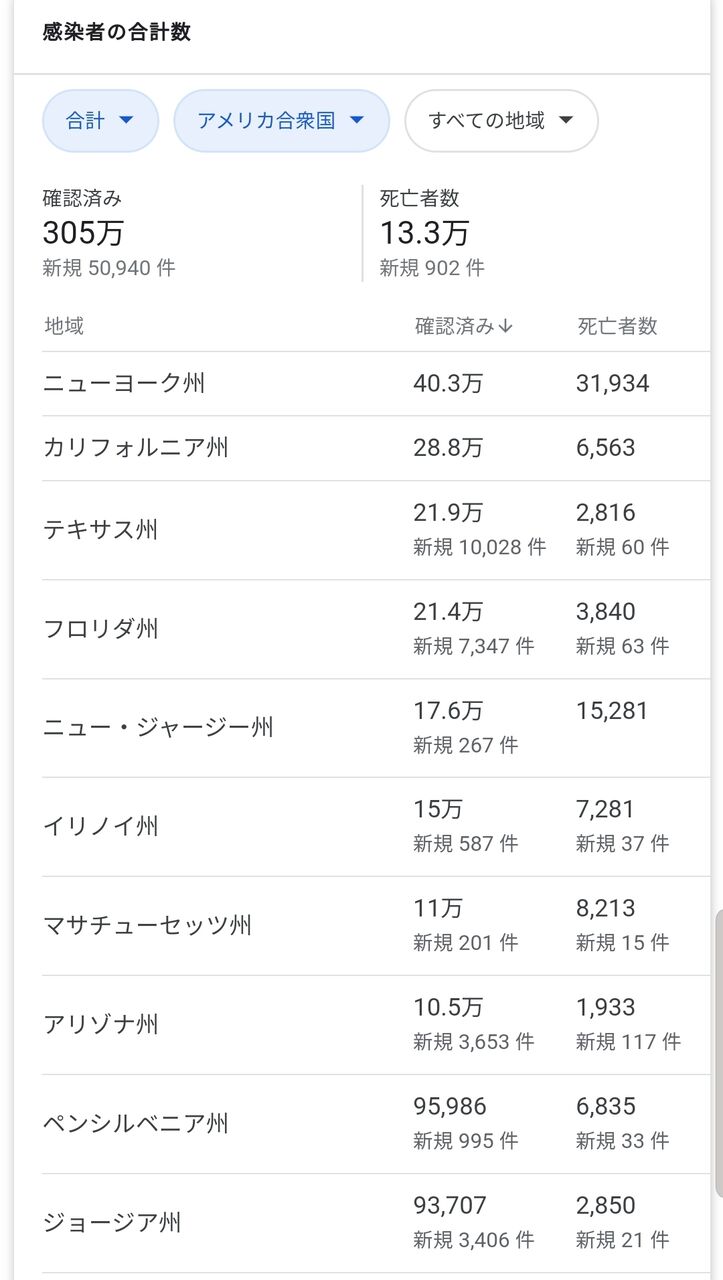The image size is (723, 1280).
Task: Select the マサチューセッツ州 row
Action: [x=376, y=926]
